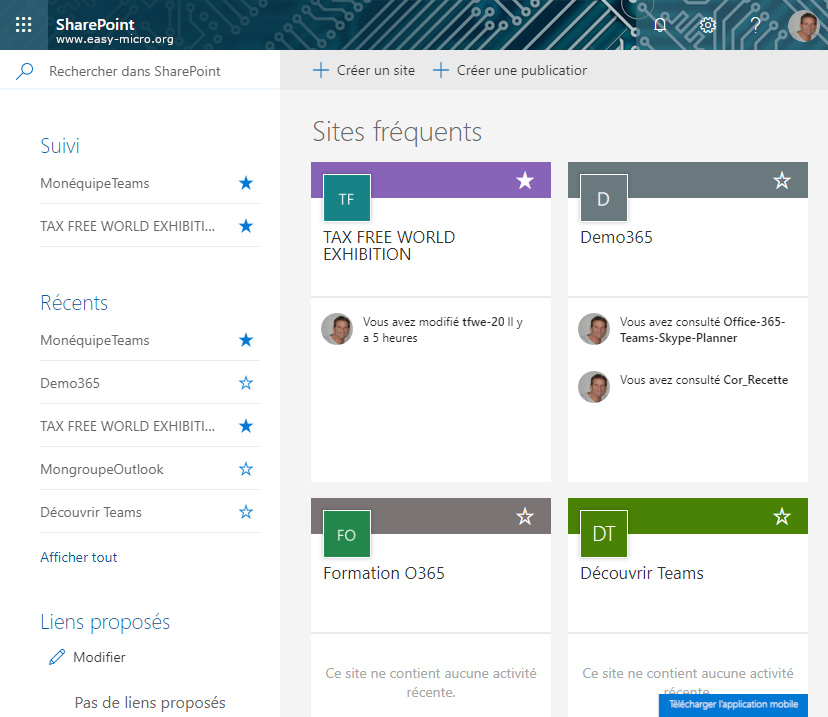Image resolution: width=828 pixels, height=717 pixels.
Task: Click the "Récents" section heading
Action: tap(74, 303)
